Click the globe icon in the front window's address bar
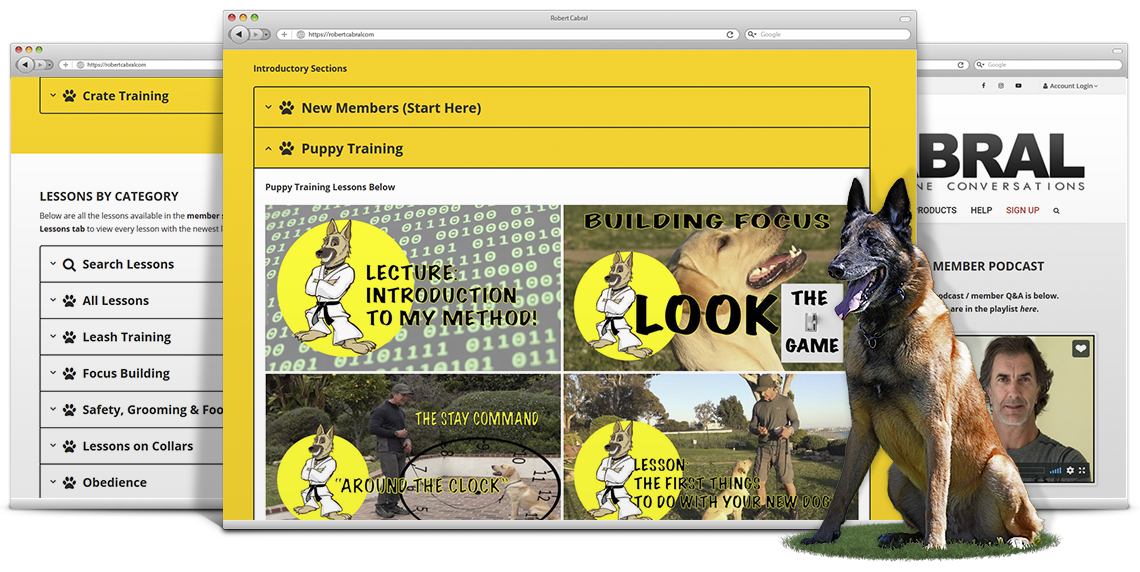This screenshot has height=572, width=1140. tap(301, 34)
